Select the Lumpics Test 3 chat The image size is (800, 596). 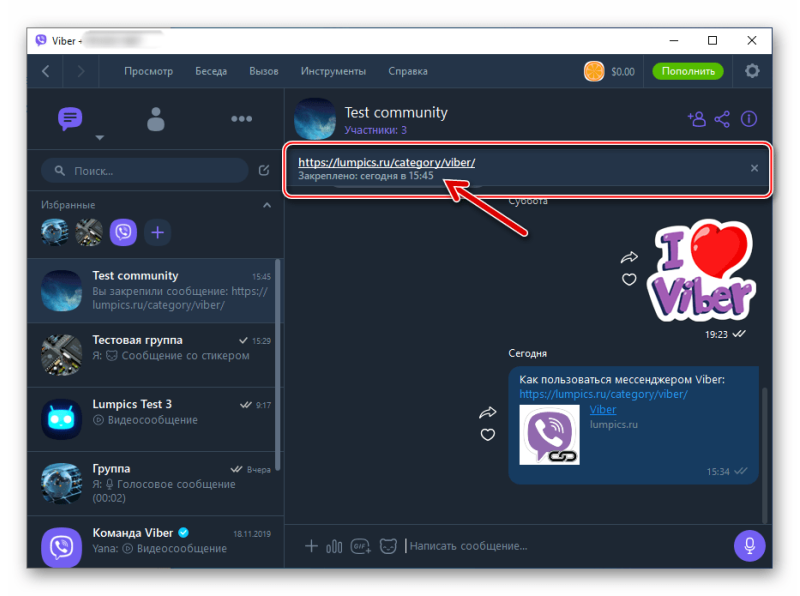(152, 419)
